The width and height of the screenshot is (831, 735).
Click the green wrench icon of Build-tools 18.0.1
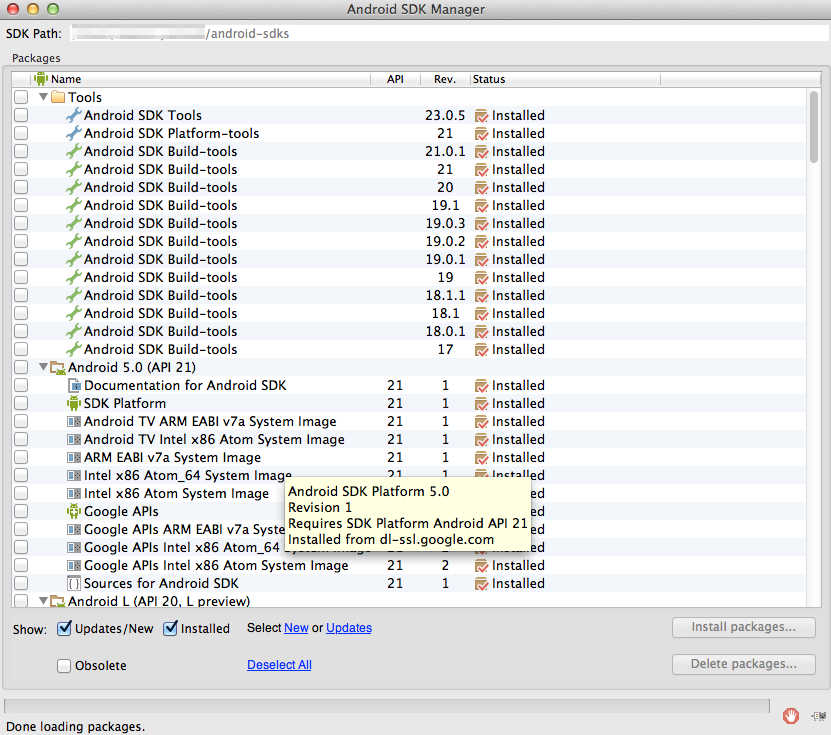74,331
